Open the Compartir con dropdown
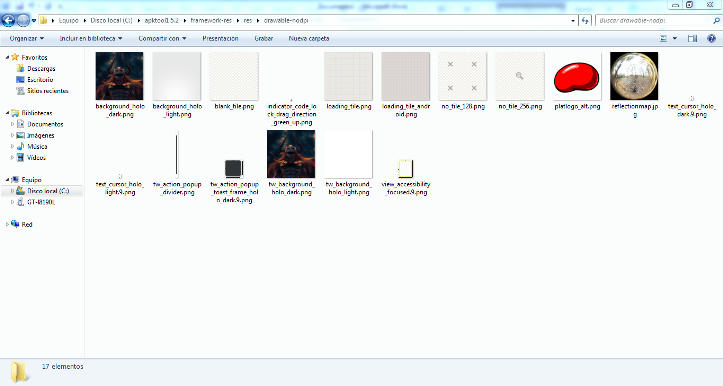The image size is (723, 386). coord(162,39)
